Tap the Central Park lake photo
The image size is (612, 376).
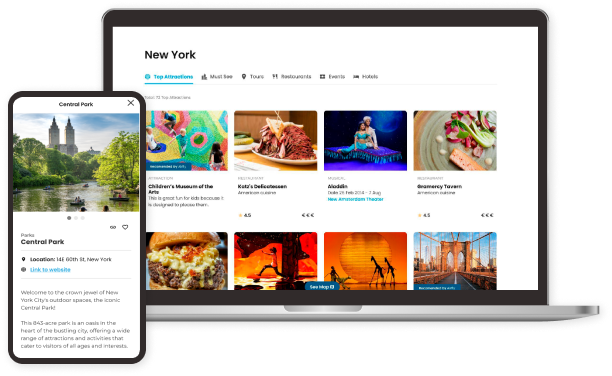coord(76,162)
